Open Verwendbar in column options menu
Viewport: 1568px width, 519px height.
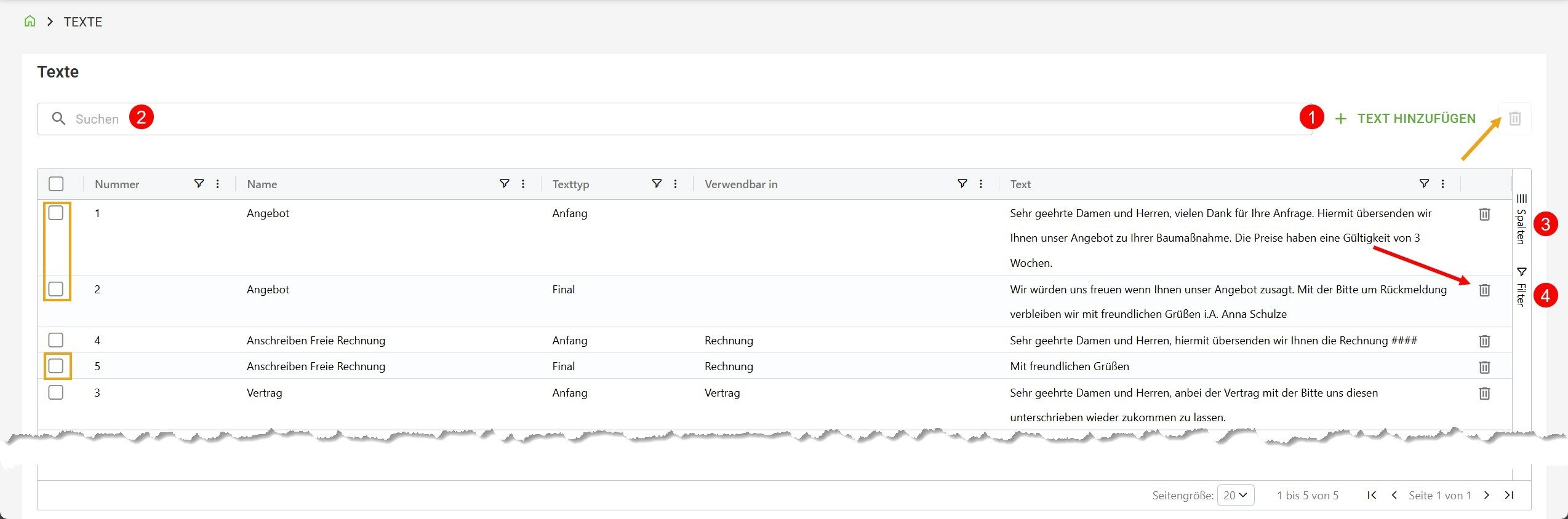tap(981, 184)
